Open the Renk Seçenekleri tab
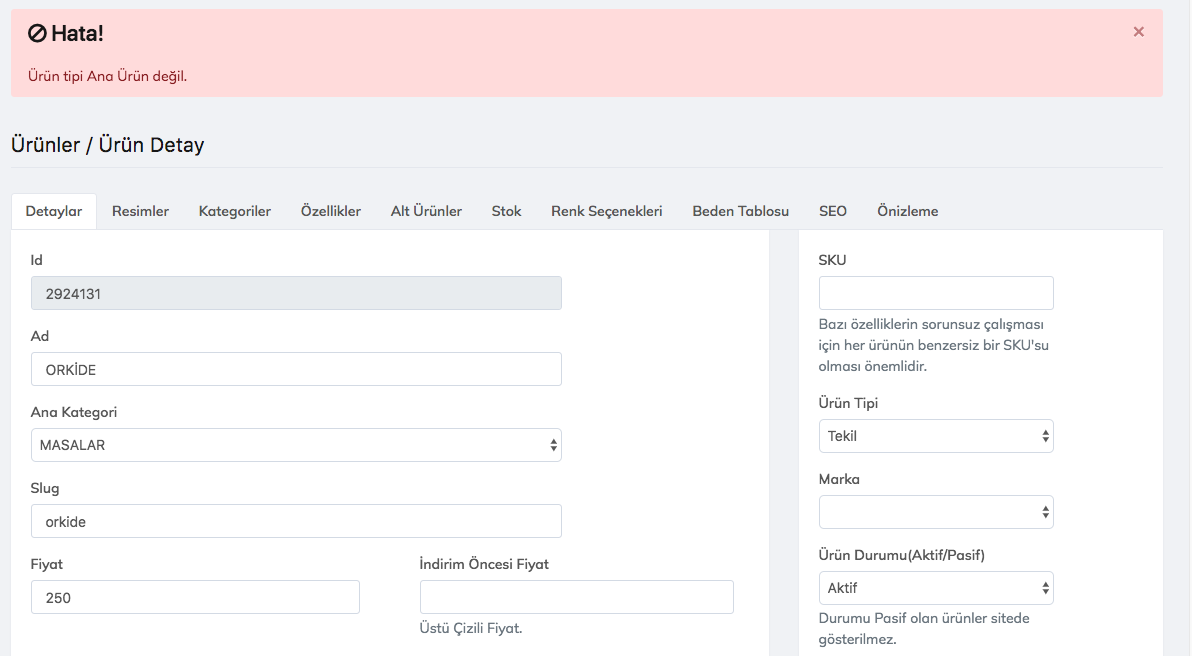 [606, 211]
